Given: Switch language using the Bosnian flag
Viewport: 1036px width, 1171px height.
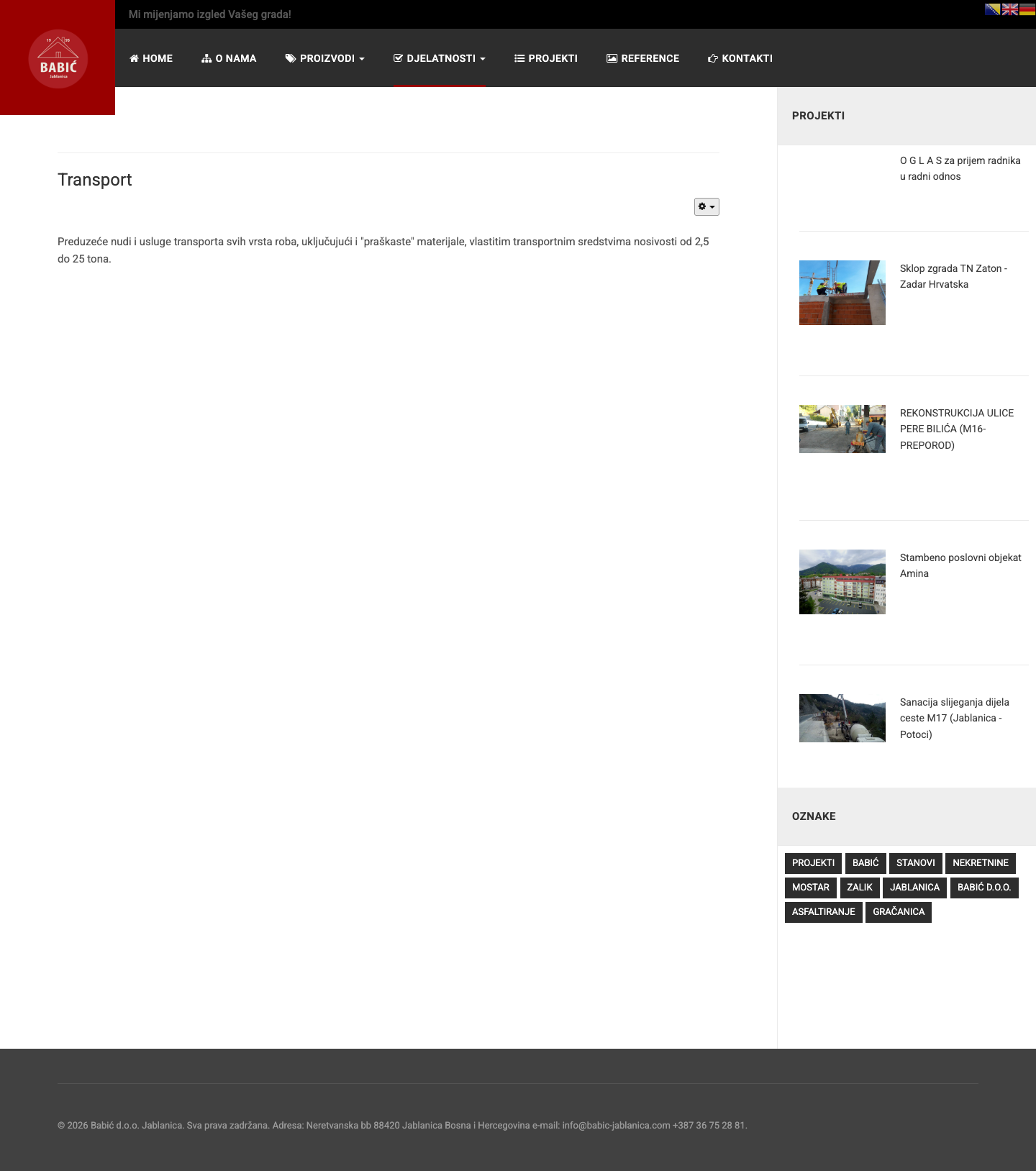Looking at the screenshot, I should click(x=993, y=9).
